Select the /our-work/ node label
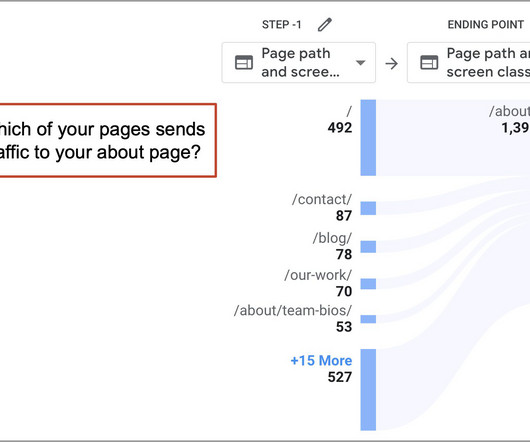530x442 pixels. [x=318, y=275]
